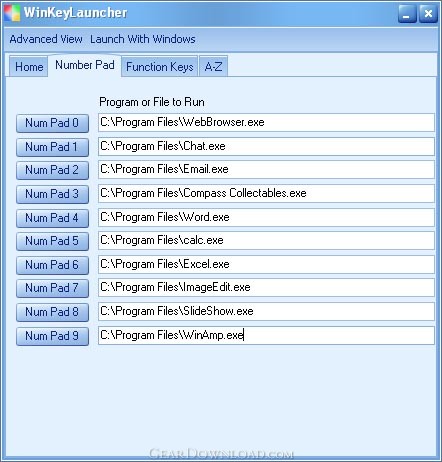Click the Num Pad 0 button
This screenshot has height=462, width=442.
pos(52,123)
